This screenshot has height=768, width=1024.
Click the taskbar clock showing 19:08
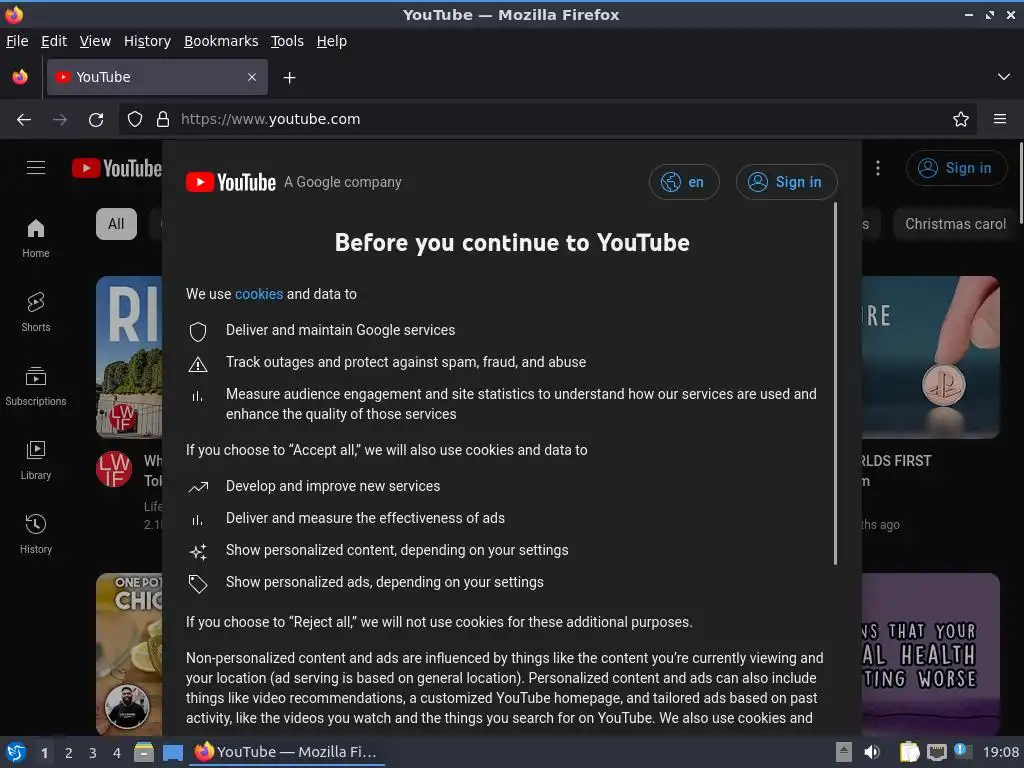click(x=1000, y=752)
